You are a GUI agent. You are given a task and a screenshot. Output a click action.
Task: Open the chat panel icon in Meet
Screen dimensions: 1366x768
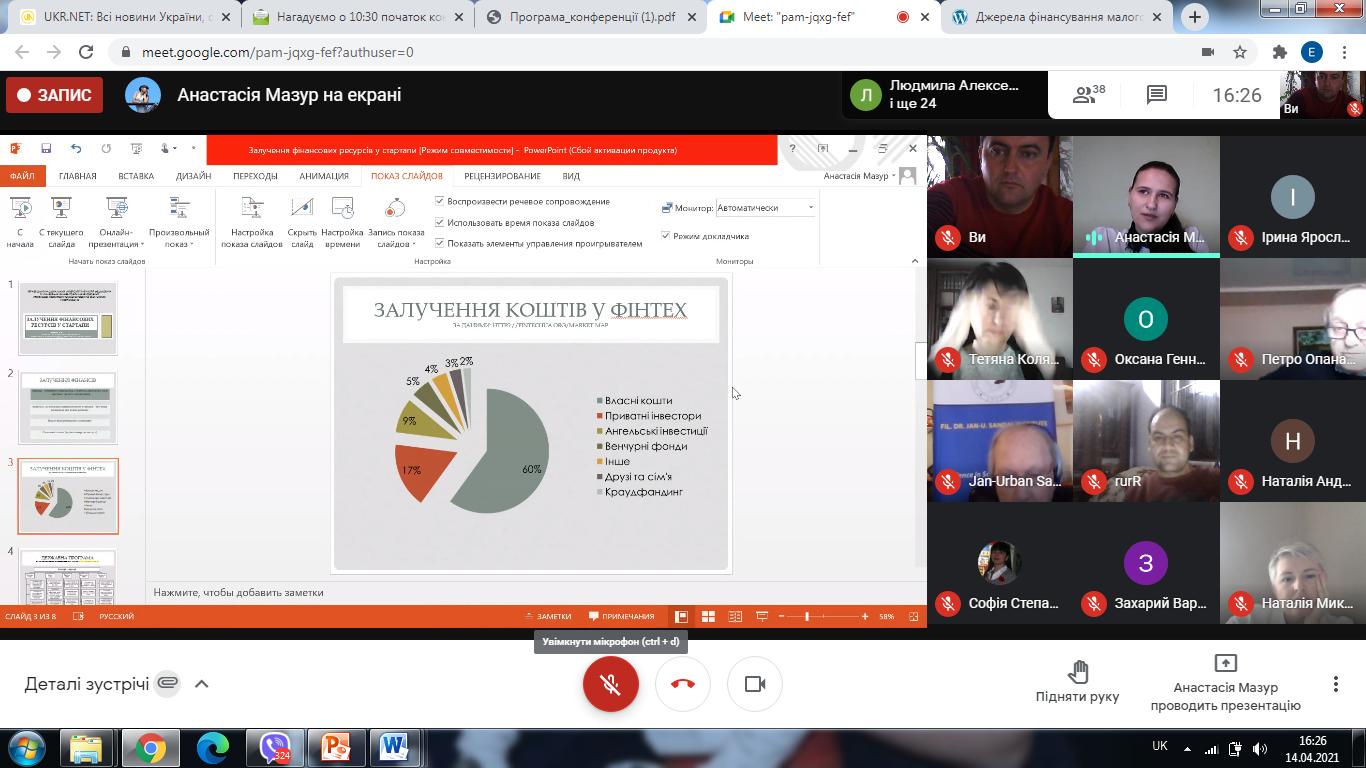1157,95
